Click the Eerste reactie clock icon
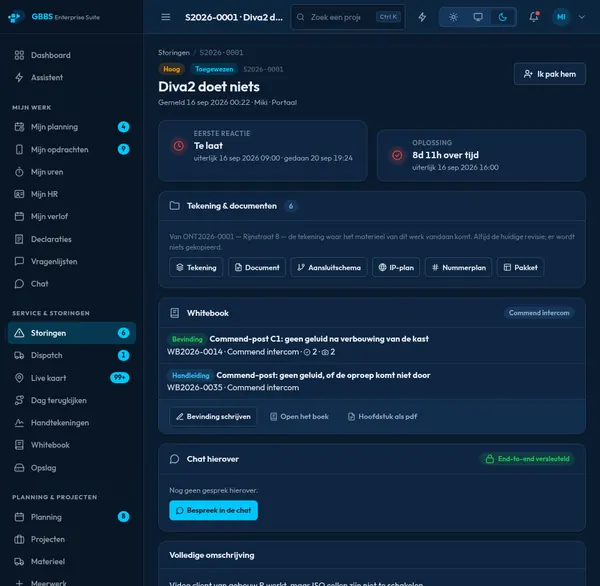The image size is (600, 586). pyautogui.click(x=179, y=146)
